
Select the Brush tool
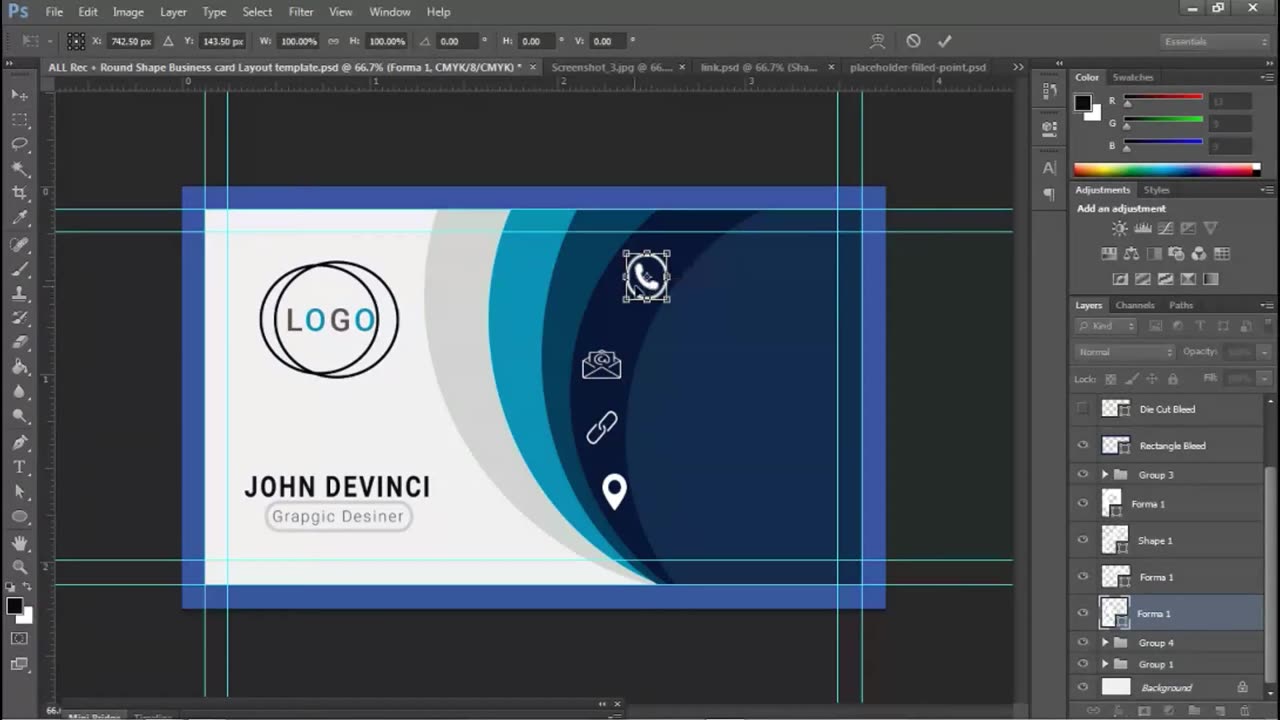(x=20, y=269)
